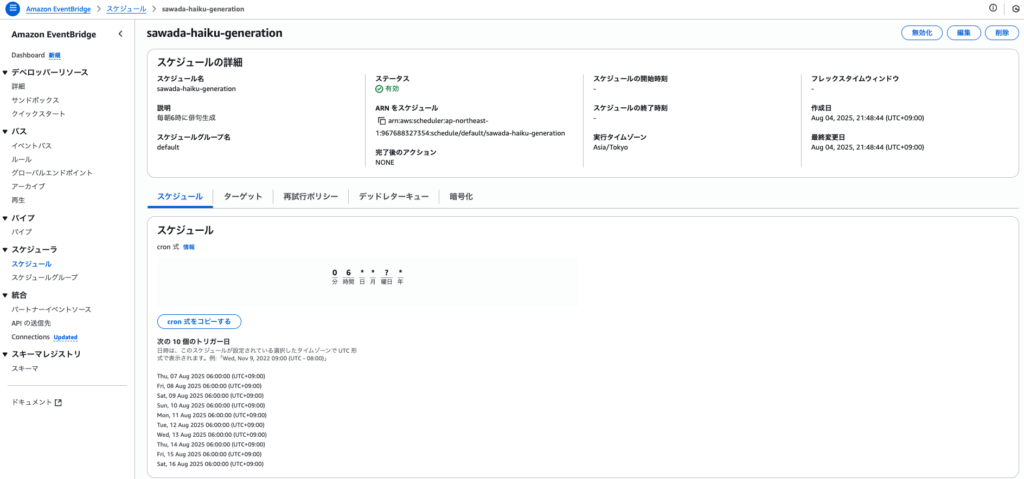Open アーカイブ in the sidebar
This screenshot has width=1024, height=479.
point(29,187)
